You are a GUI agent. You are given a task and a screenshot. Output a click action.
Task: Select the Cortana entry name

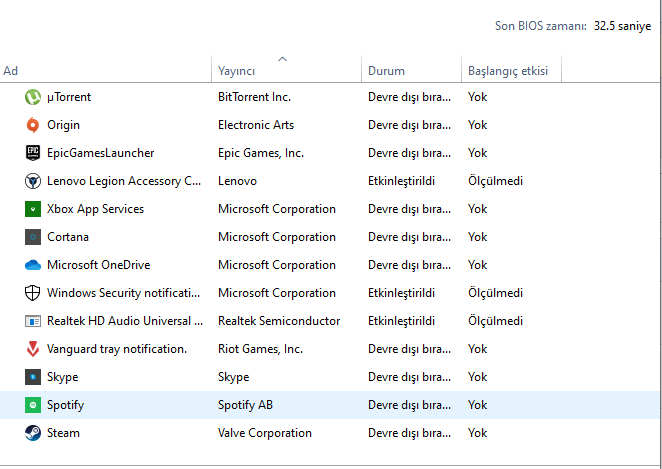[68, 237]
